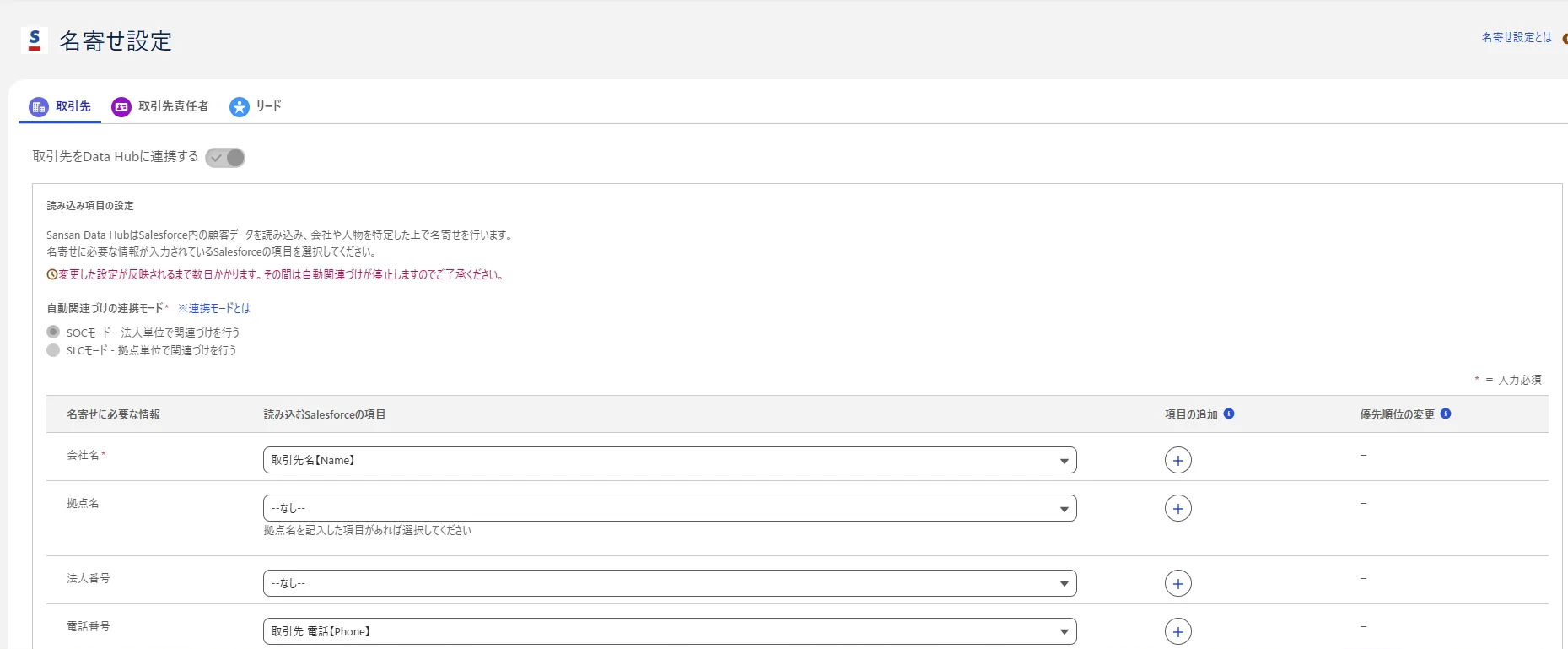Click the 取引先 tab building icon

(39, 106)
